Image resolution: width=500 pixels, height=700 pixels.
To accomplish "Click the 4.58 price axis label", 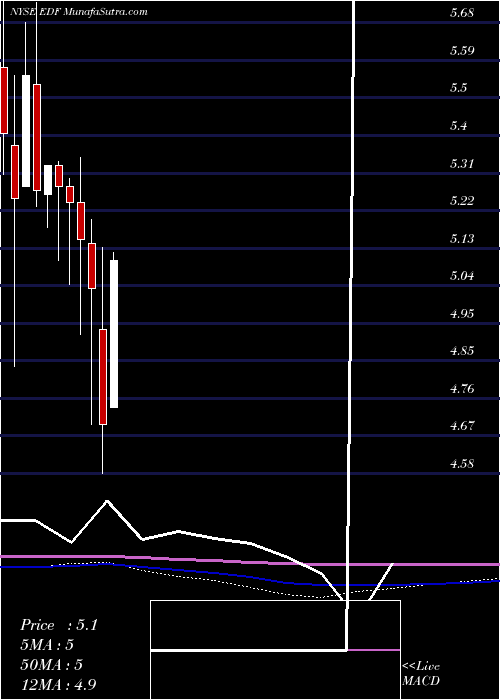I will point(462,463).
